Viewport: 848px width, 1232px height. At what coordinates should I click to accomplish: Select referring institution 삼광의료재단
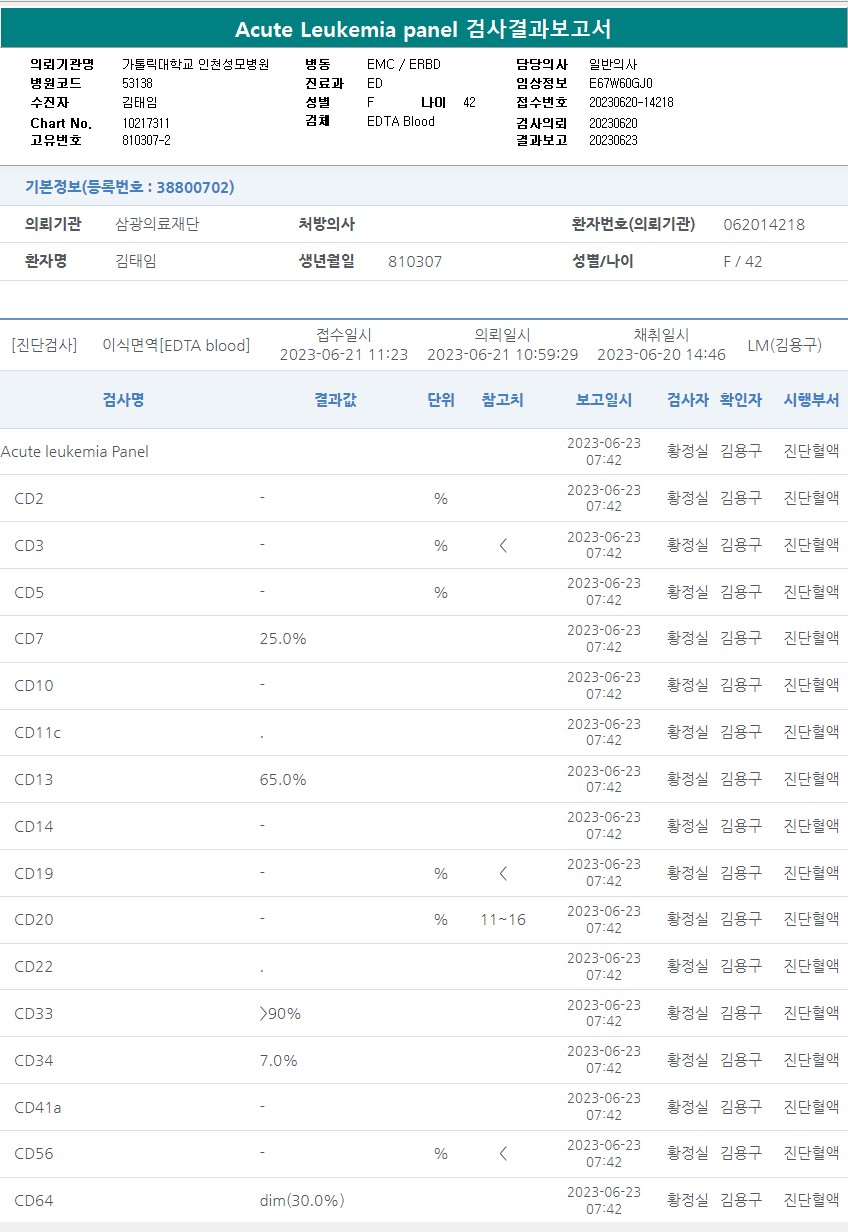(157, 224)
